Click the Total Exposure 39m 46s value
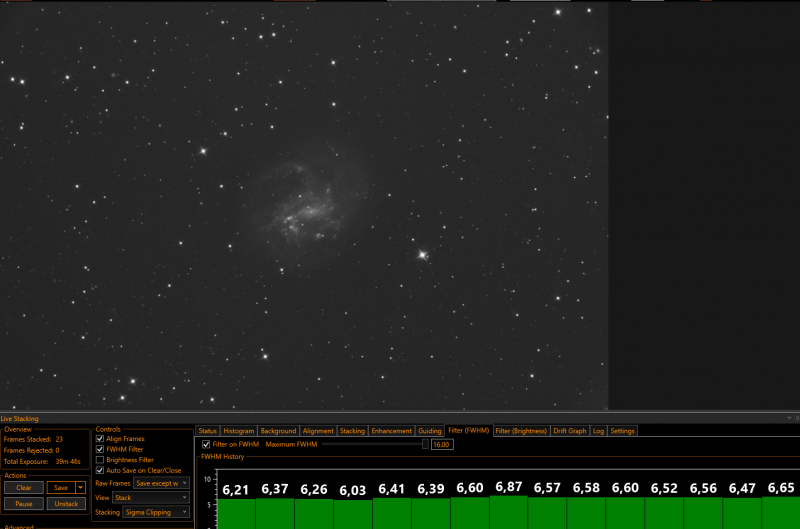The width and height of the screenshot is (800, 529). click(x=68, y=462)
